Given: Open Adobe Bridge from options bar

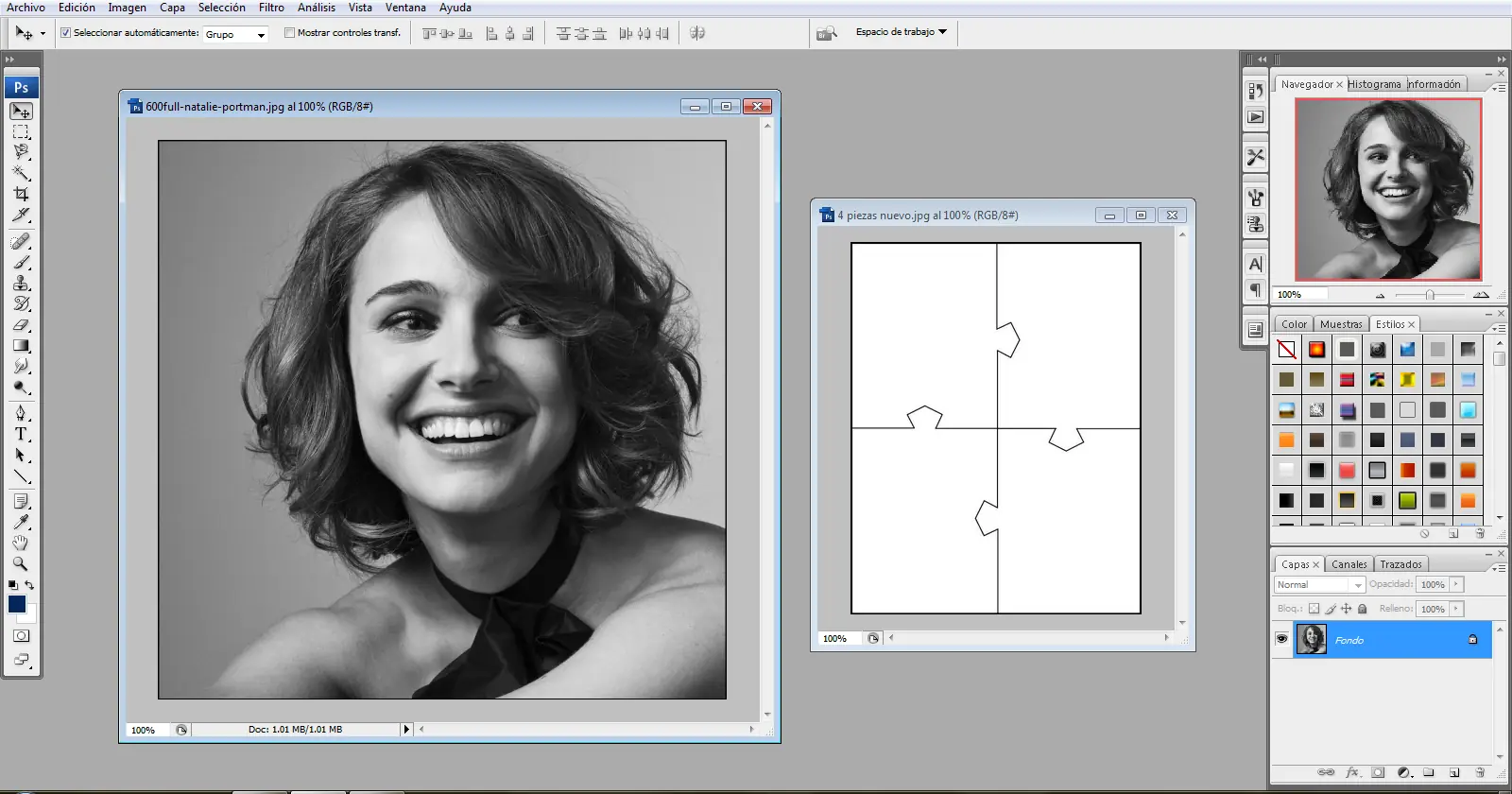Looking at the screenshot, I should [827, 33].
